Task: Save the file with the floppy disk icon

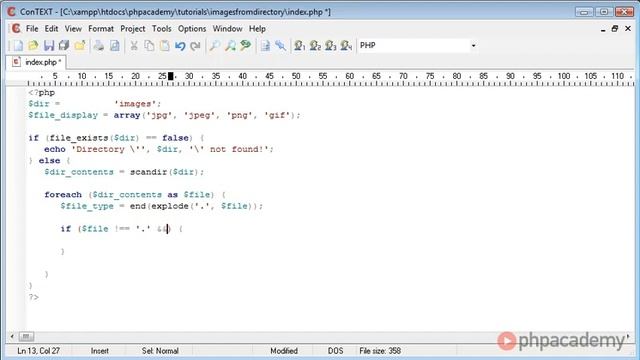Action: click(x=49, y=46)
